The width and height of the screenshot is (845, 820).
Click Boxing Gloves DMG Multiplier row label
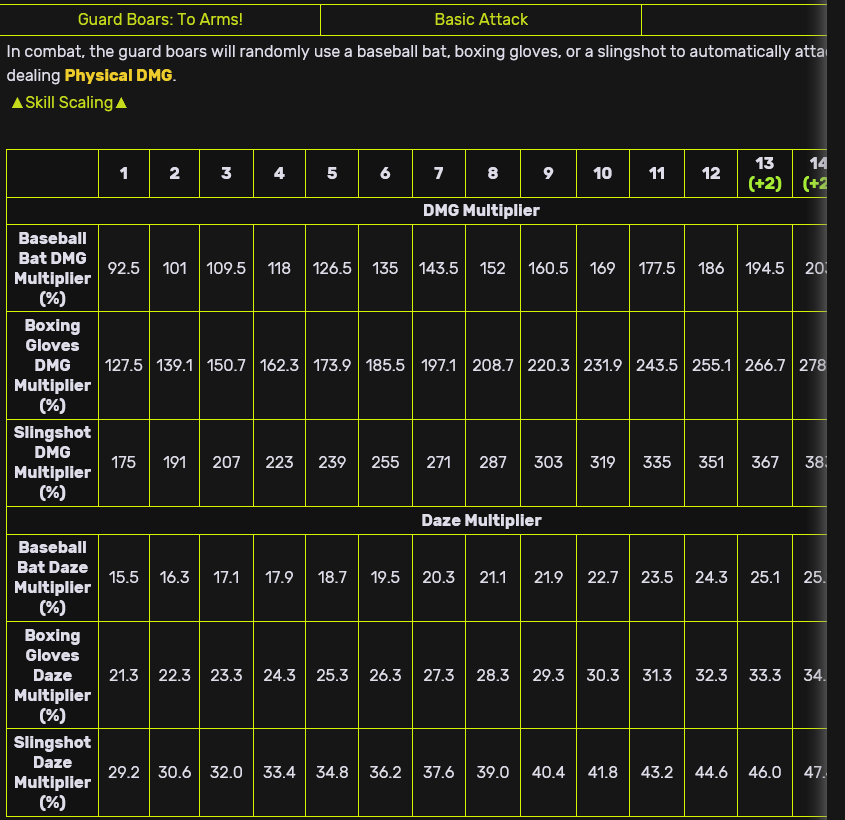pos(52,365)
